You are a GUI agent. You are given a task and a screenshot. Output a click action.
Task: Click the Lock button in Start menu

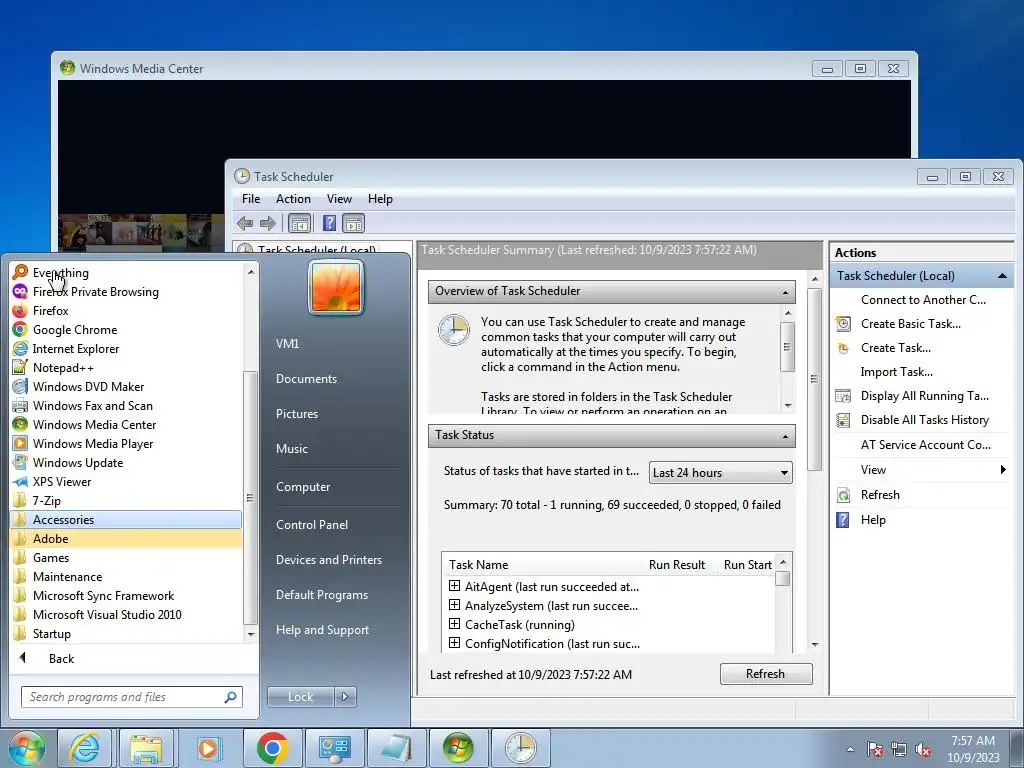(300, 697)
